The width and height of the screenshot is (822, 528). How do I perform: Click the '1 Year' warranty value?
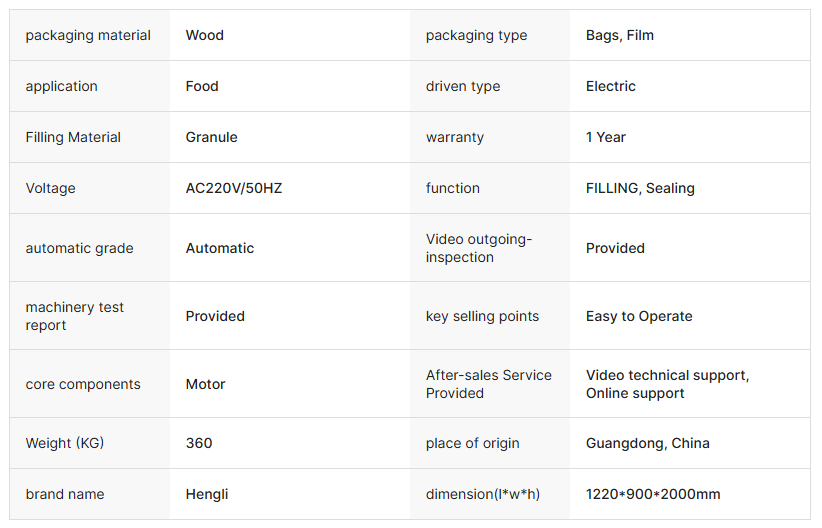[x=605, y=137]
